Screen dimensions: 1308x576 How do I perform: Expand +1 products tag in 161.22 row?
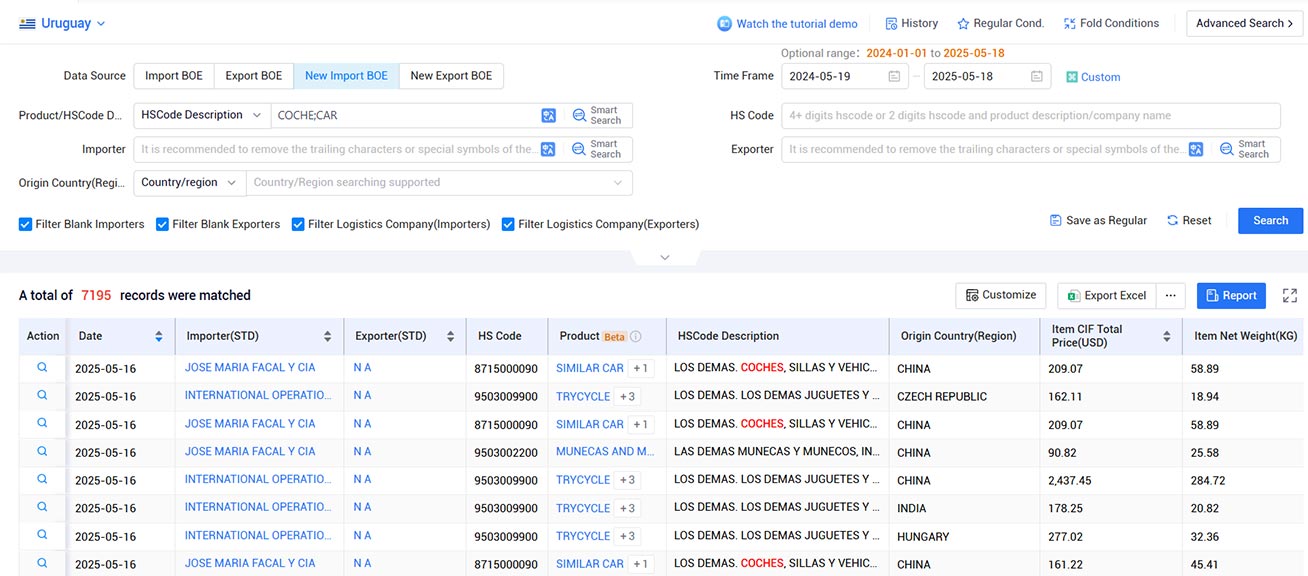[640, 564]
